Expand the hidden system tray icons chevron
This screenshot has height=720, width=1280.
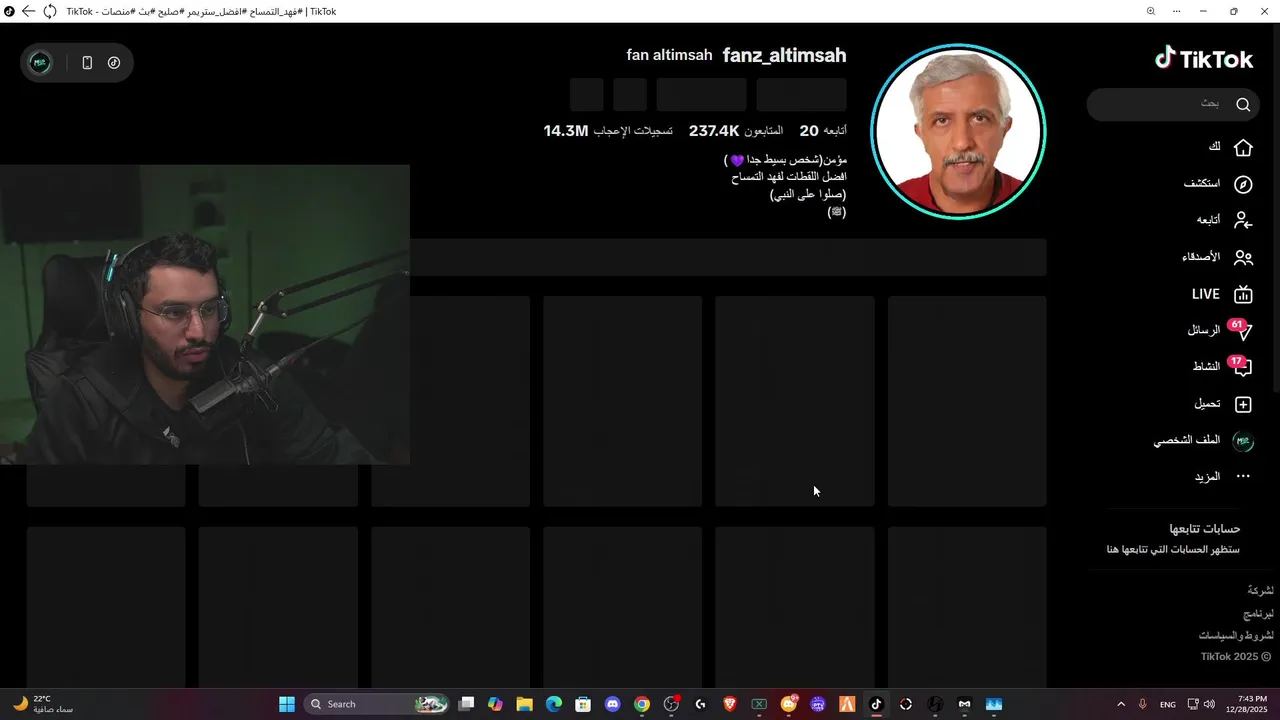(1121, 704)
